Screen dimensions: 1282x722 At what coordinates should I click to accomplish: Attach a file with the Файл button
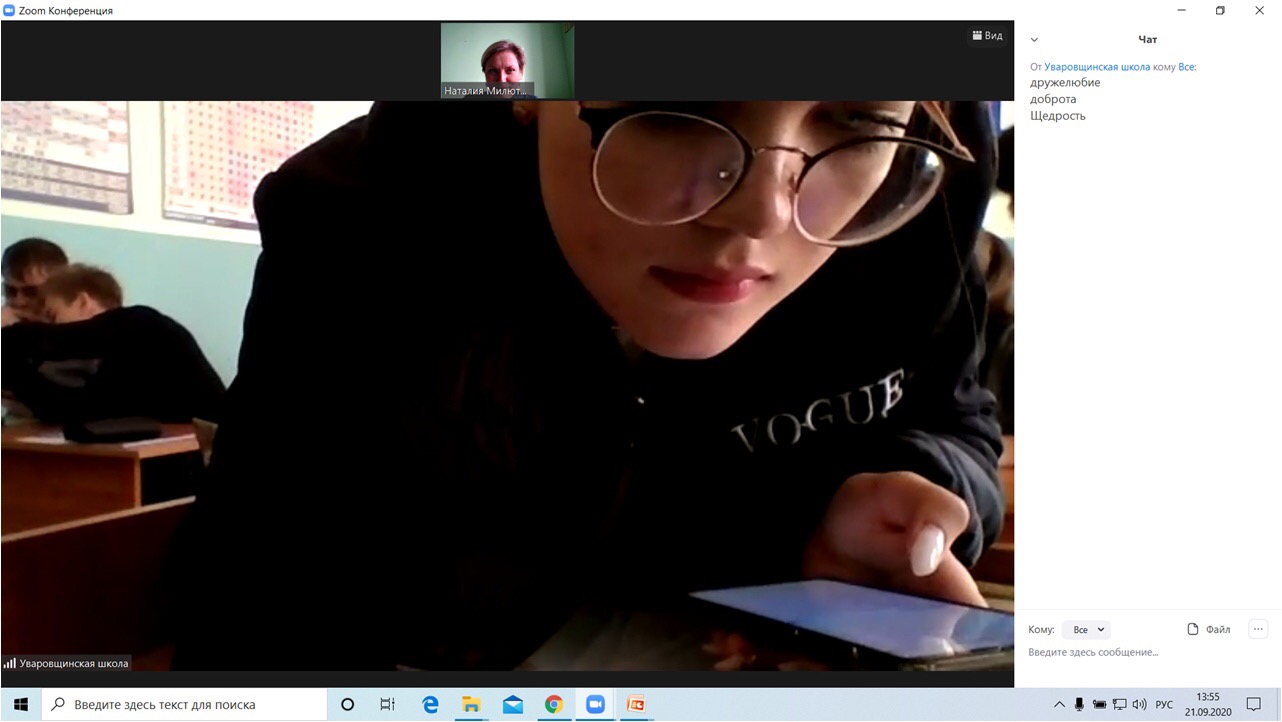[x=1209, y=630]
